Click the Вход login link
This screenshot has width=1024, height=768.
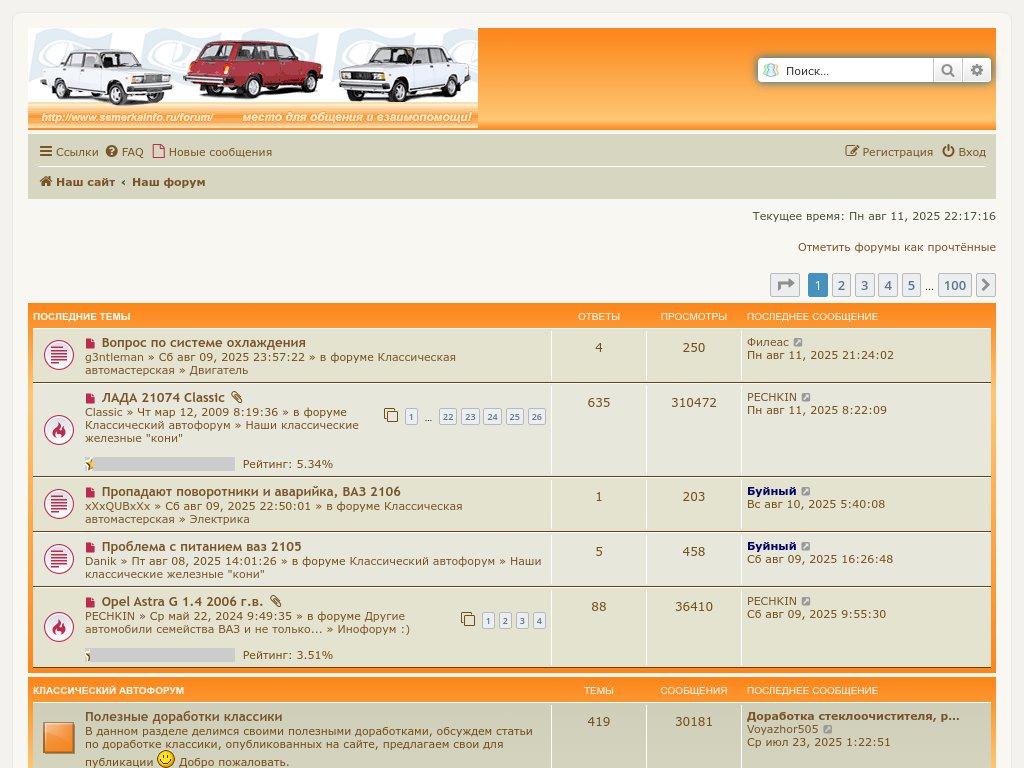[964, 152]
